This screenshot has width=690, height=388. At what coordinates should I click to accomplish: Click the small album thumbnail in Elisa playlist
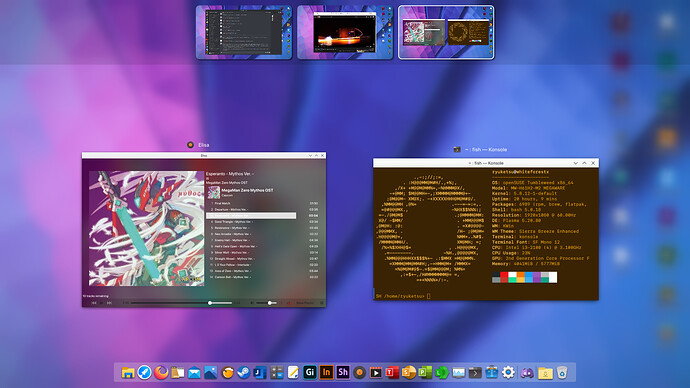(x=214, y=192)
